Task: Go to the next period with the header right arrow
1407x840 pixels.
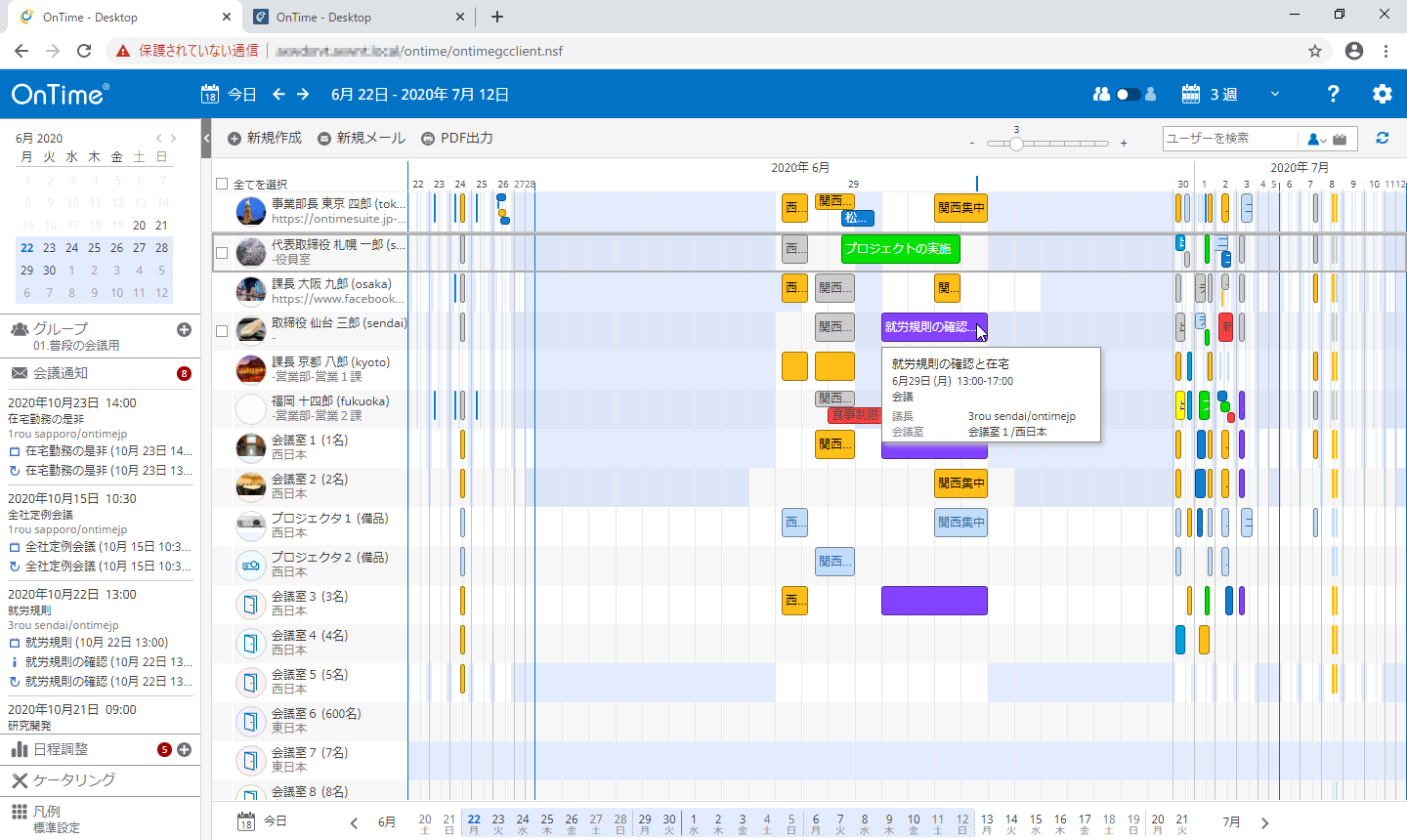Action: (x=303, y=94)
